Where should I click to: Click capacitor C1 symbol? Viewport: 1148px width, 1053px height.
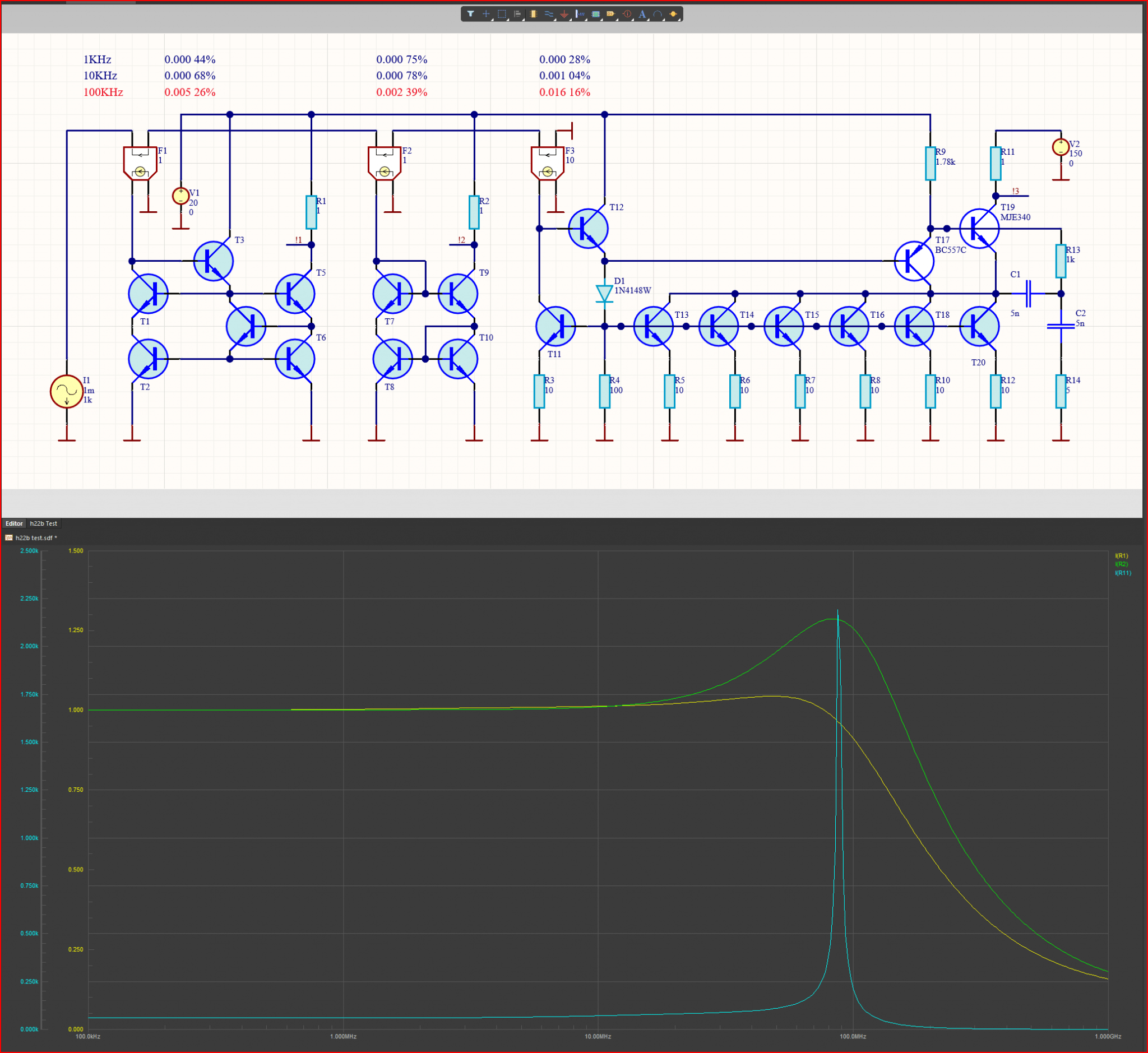coord(1028,294)
